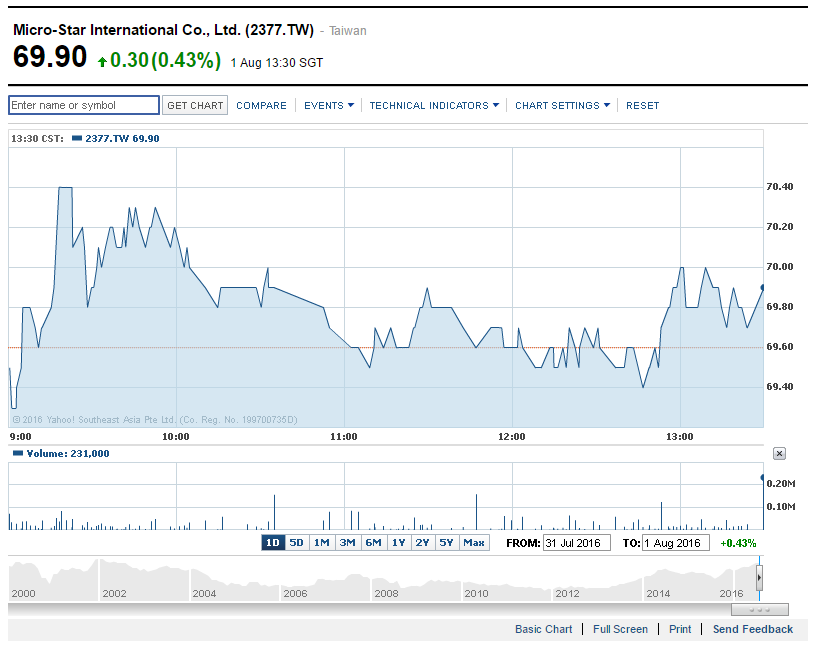The image size is (816, 645).
Task: Click the 69.60 price axis label
Action: click(x=780, y=347)
